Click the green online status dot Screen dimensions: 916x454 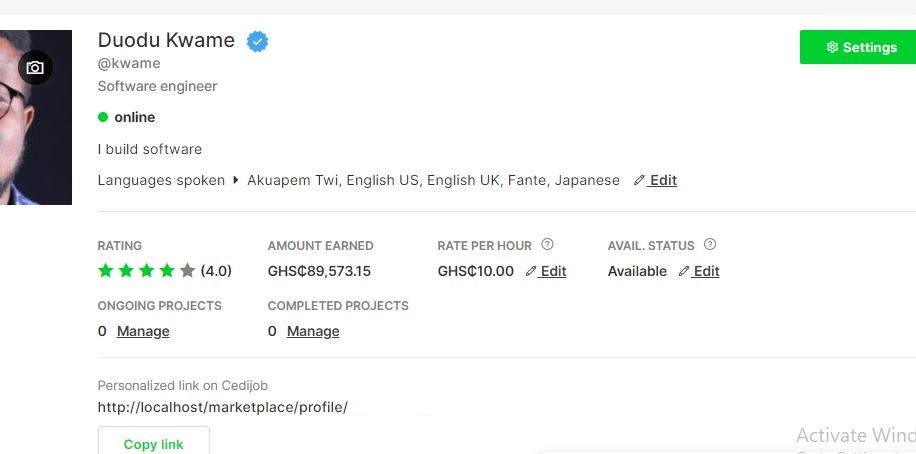pos(103,117)
